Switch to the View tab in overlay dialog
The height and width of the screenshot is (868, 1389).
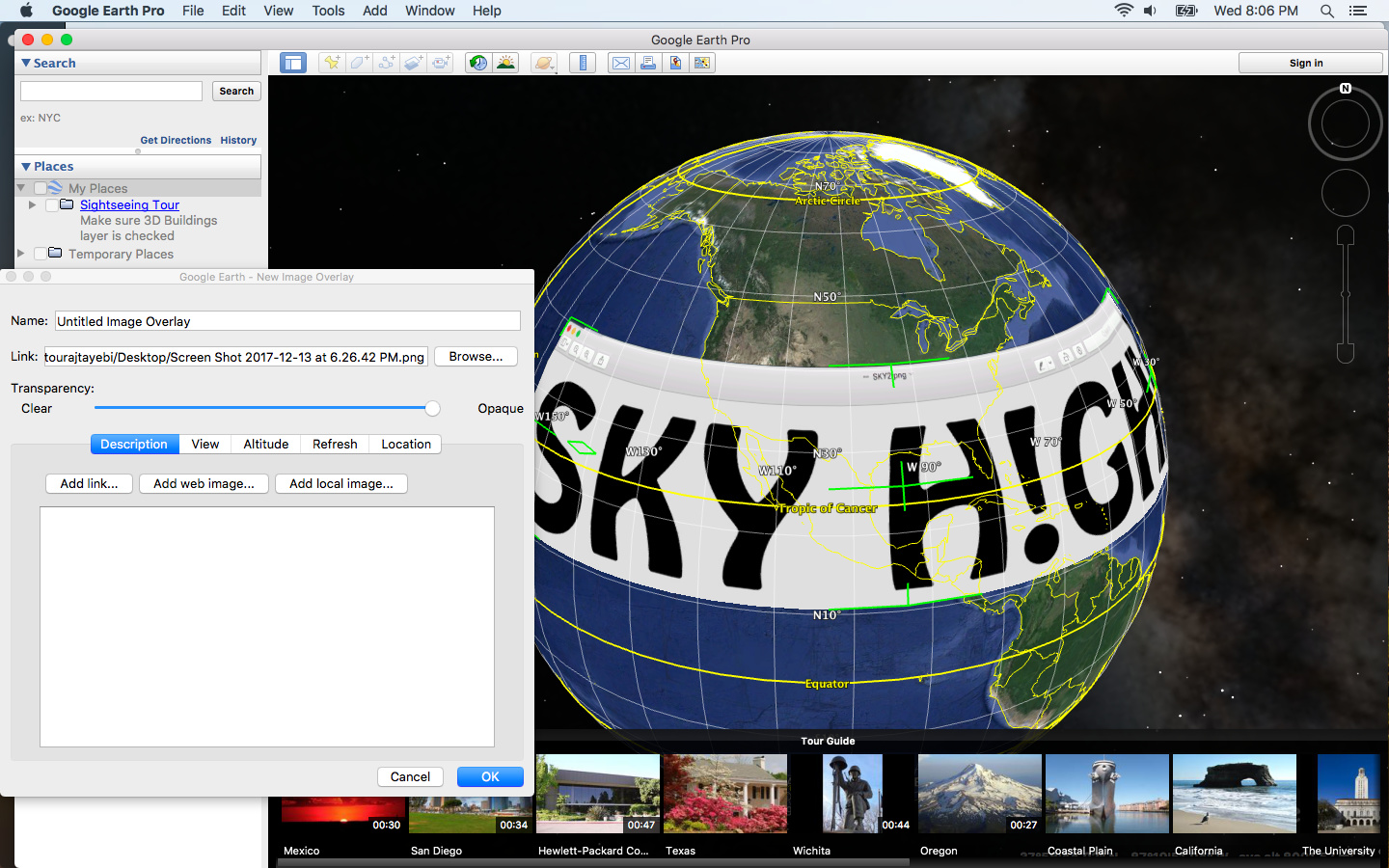tap(204, 444)
